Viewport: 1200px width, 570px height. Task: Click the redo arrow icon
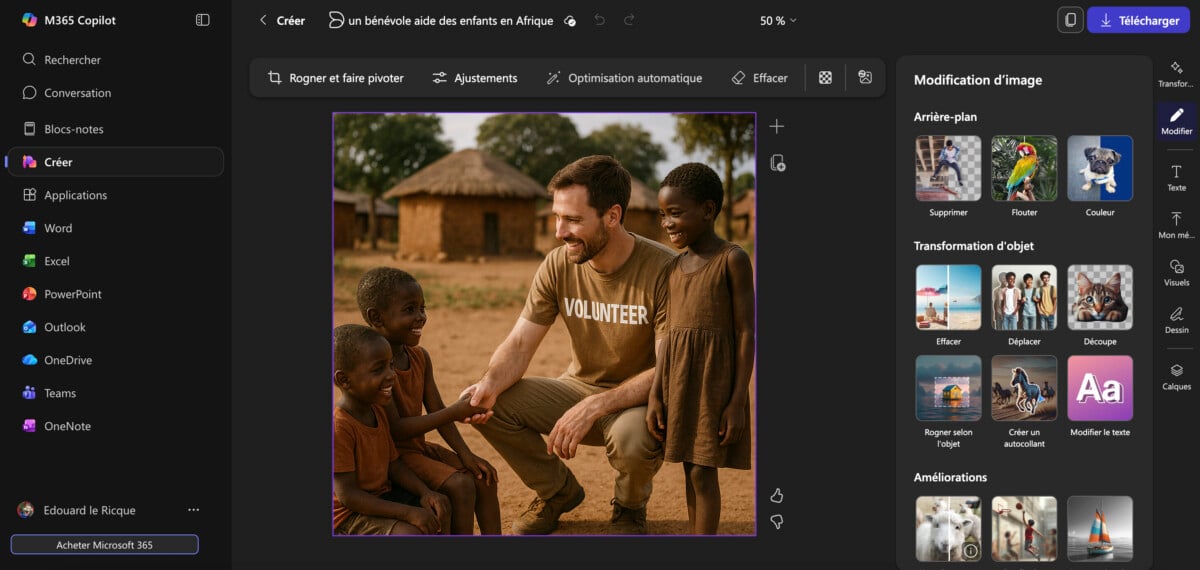[629, 20]
